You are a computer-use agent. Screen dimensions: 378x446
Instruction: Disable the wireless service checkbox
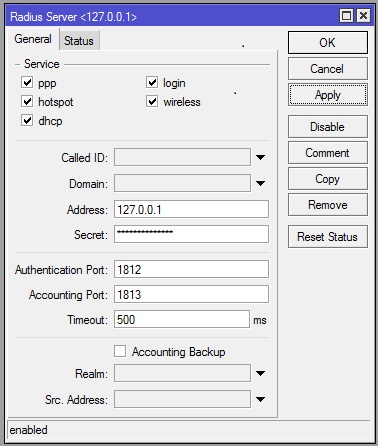[152, 101]
